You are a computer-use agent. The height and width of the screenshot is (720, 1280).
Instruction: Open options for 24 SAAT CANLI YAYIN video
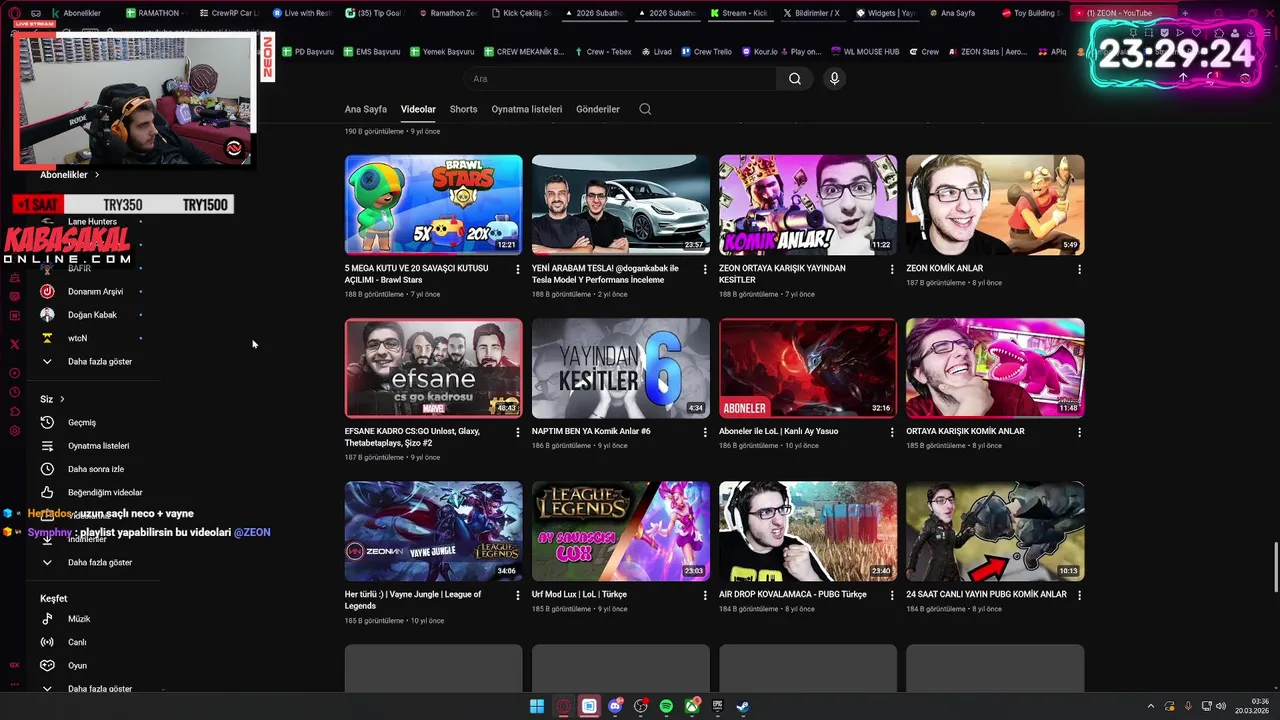pos(1079,595)
